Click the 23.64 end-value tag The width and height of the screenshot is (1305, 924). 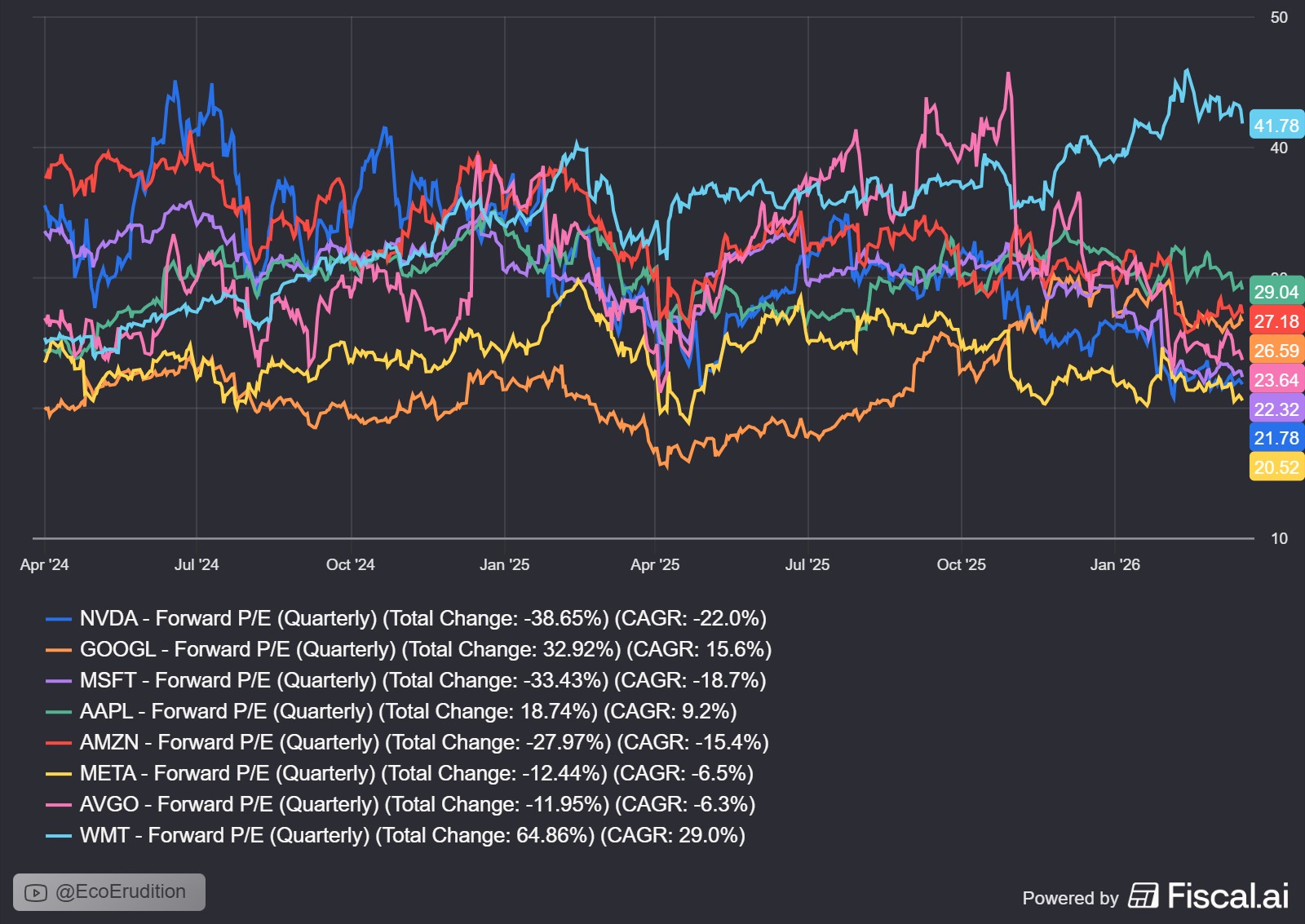click(1276, 380)
